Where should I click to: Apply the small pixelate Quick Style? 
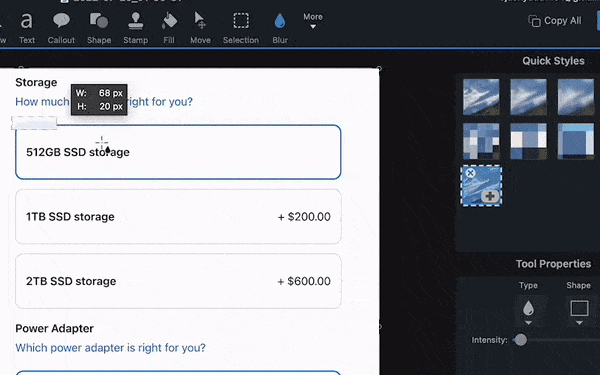tap(481, 141)
